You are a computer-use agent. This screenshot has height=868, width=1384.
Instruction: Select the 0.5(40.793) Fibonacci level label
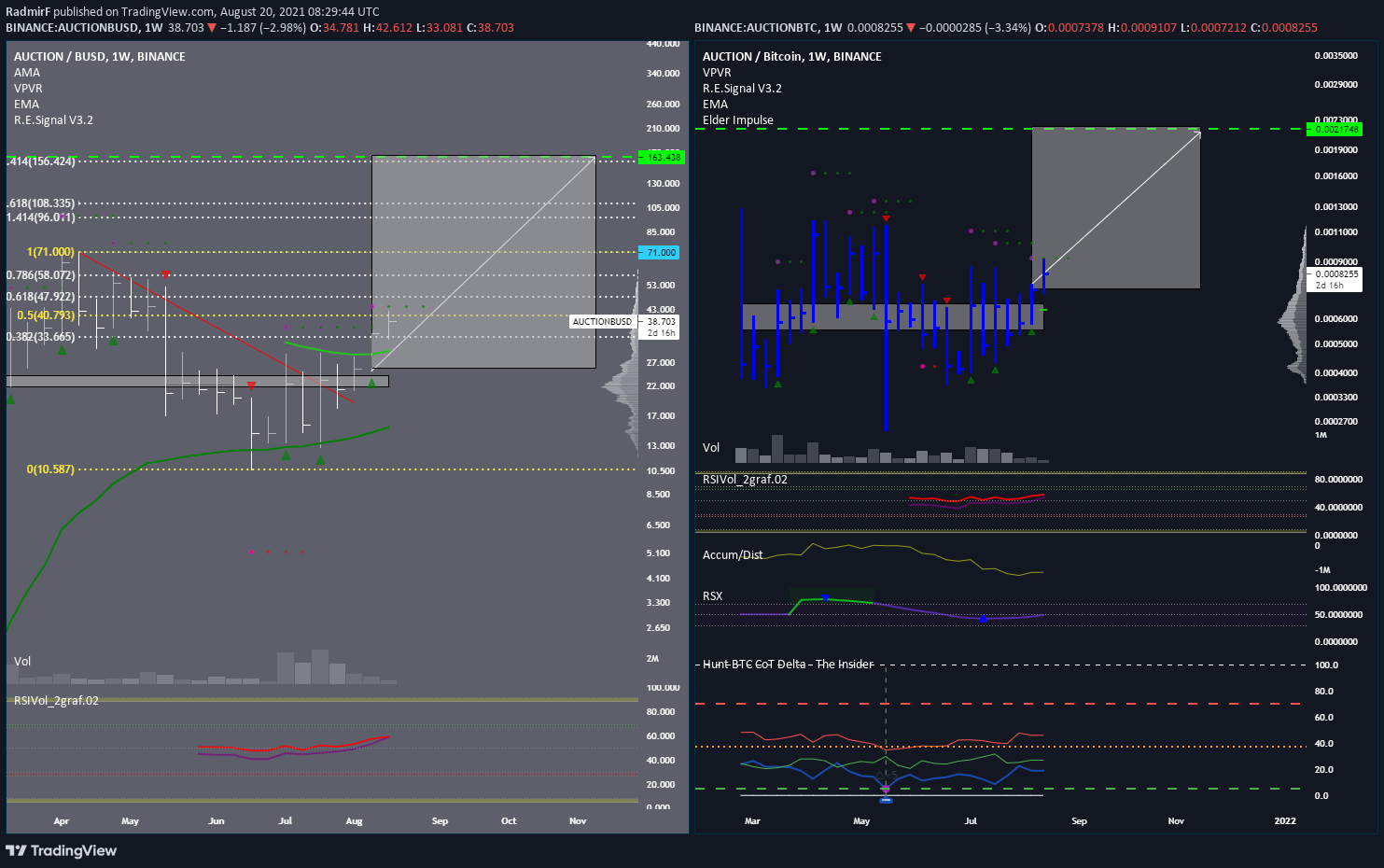coord(46,315)
